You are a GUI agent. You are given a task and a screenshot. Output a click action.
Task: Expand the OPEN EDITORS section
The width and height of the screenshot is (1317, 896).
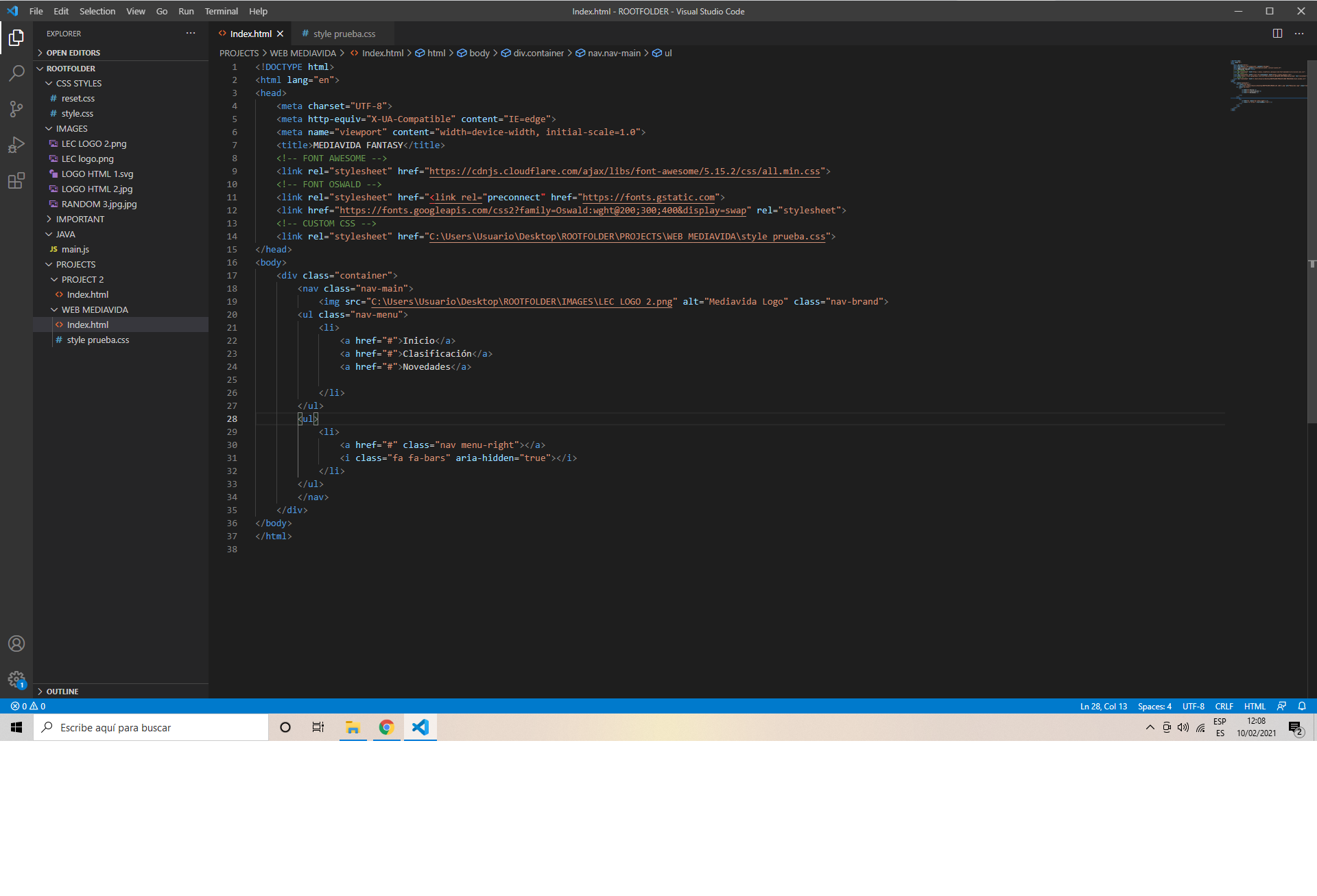tap(73, 53)
